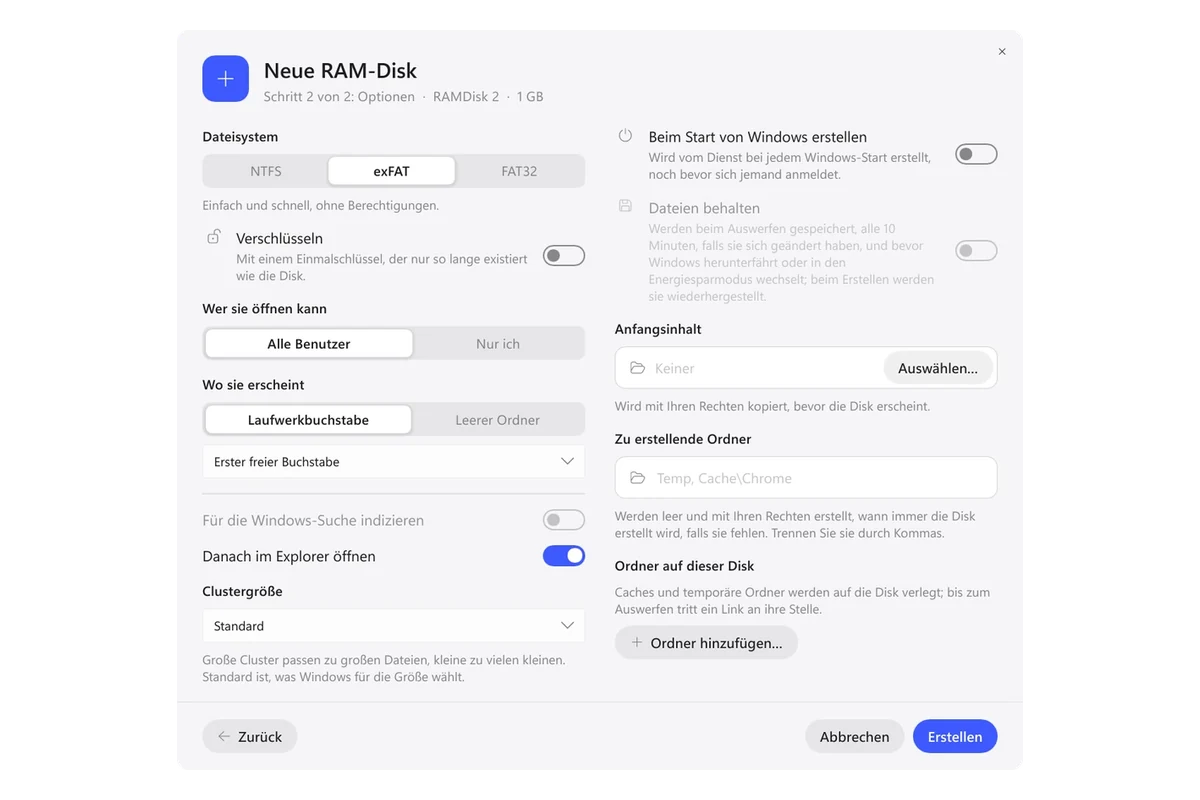
Task: Turn off Danach im Explorer öffnen
Action: (x=564, y=556)
